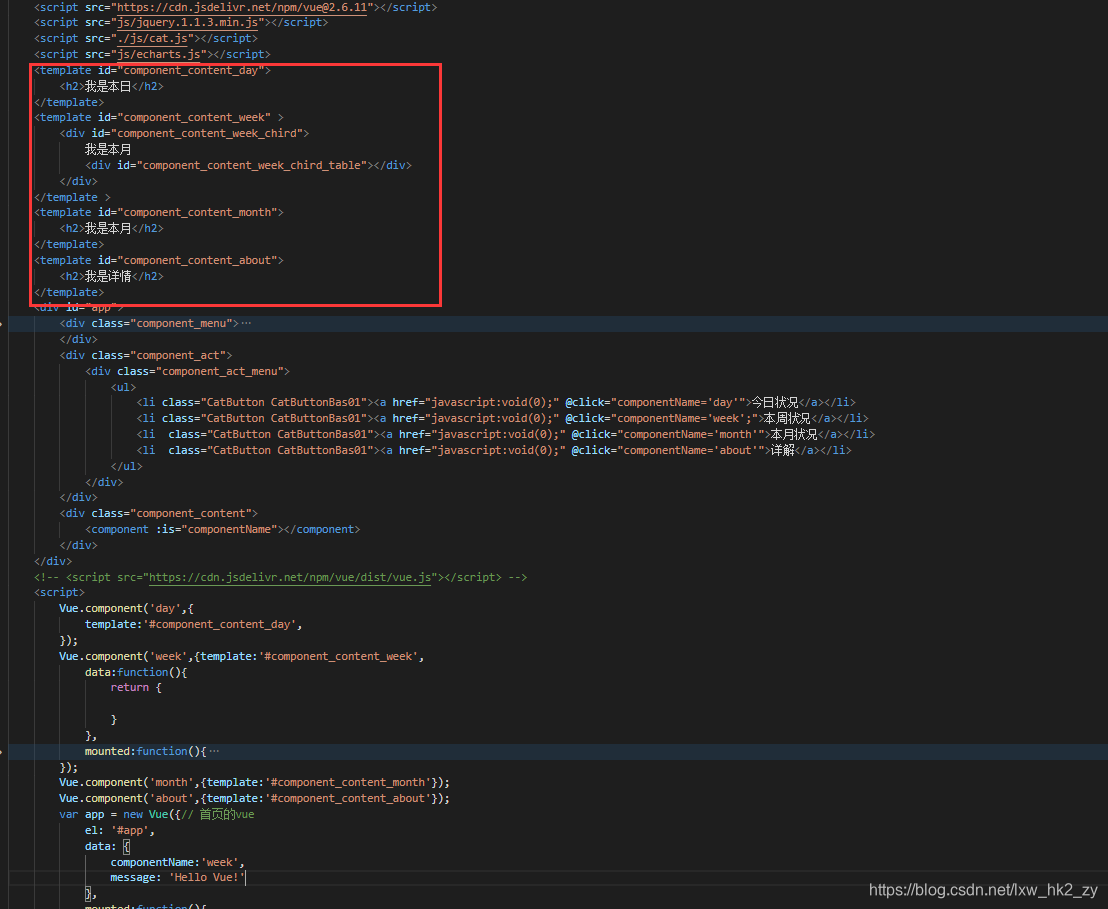The image size is (1108, 909).
Task: Click componentName='month' click handler
Action: click(668, 434)
